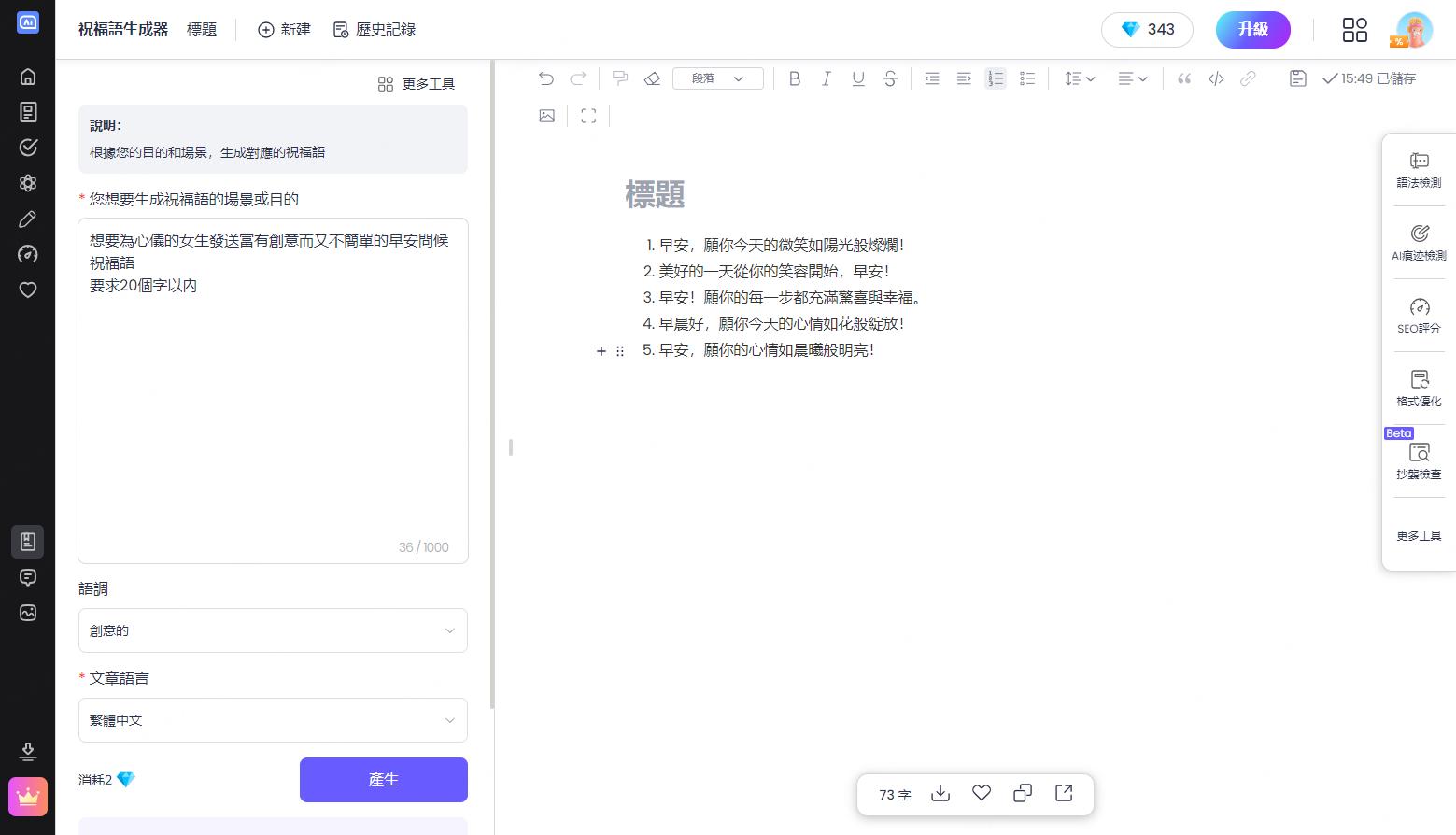Decrease indent of the paragraph

pyautogui.click(x=932, y=78)
